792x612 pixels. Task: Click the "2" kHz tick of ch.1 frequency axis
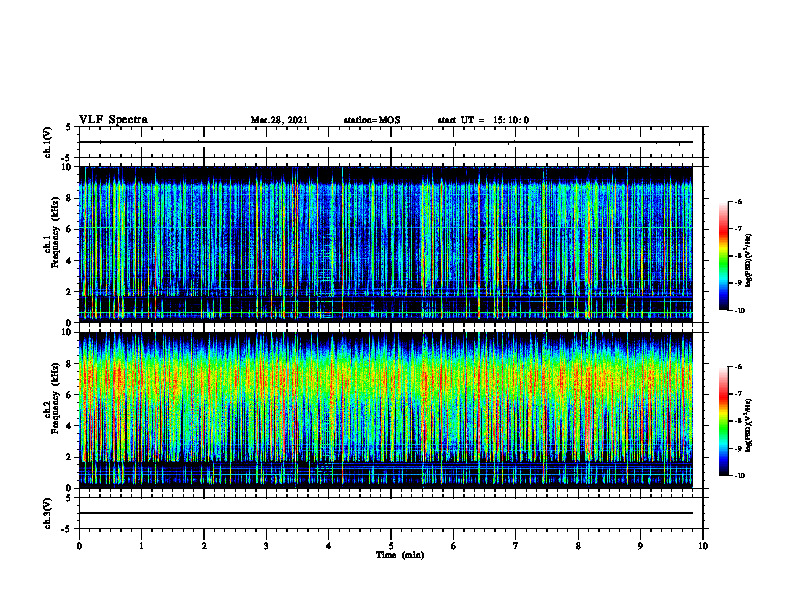pos(70,292)
